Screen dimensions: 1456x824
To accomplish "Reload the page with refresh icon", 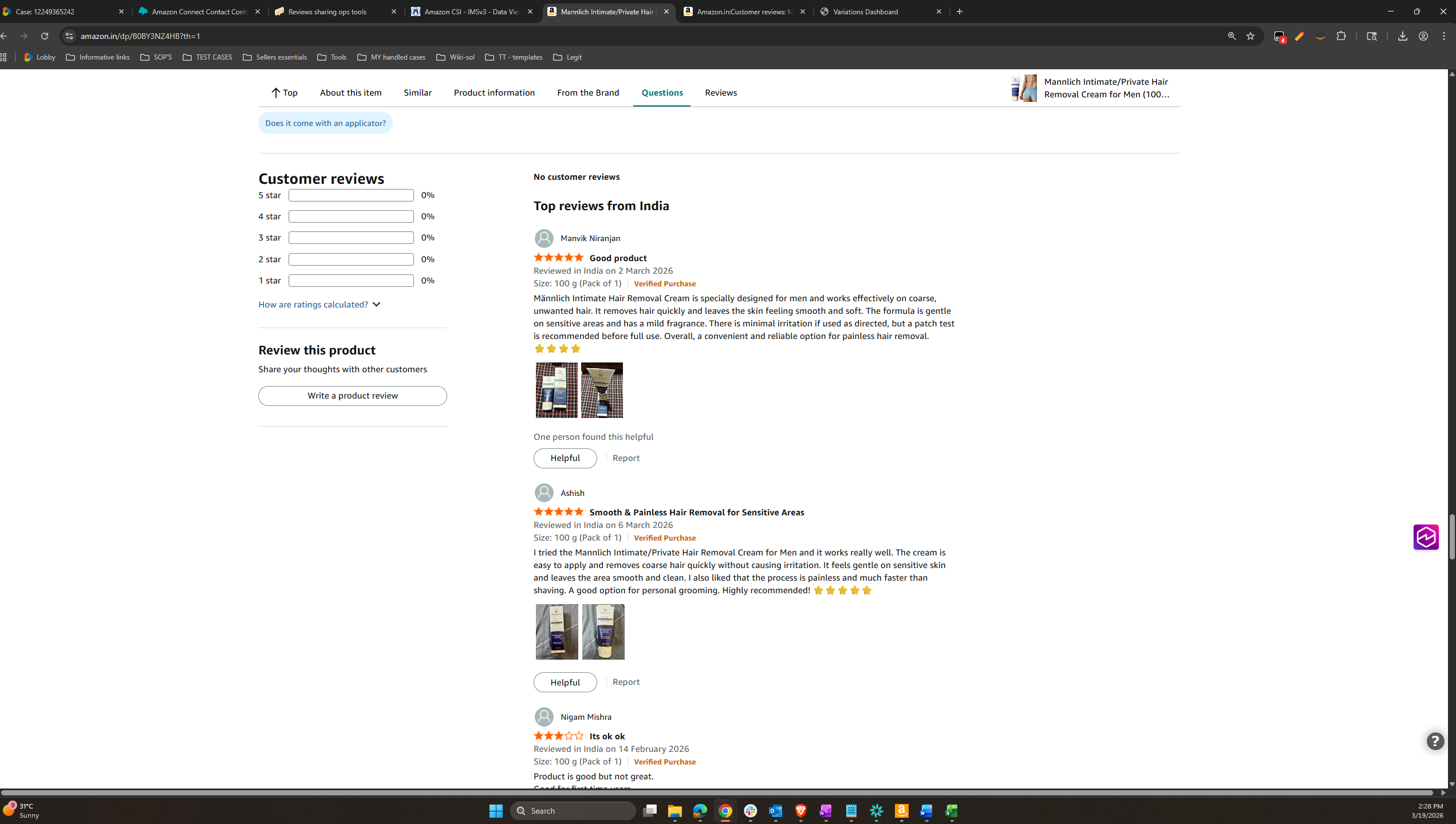I will tap(45, 36).
